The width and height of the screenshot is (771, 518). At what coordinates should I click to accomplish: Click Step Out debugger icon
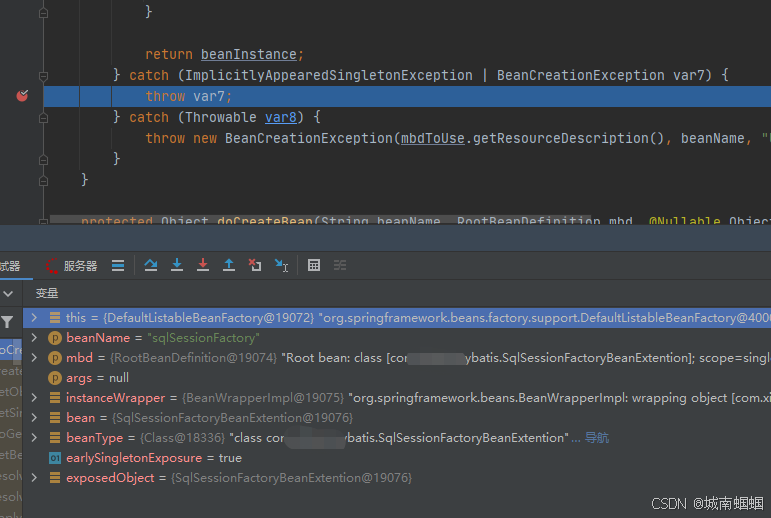pyautogui.click(x=229, y=266)
